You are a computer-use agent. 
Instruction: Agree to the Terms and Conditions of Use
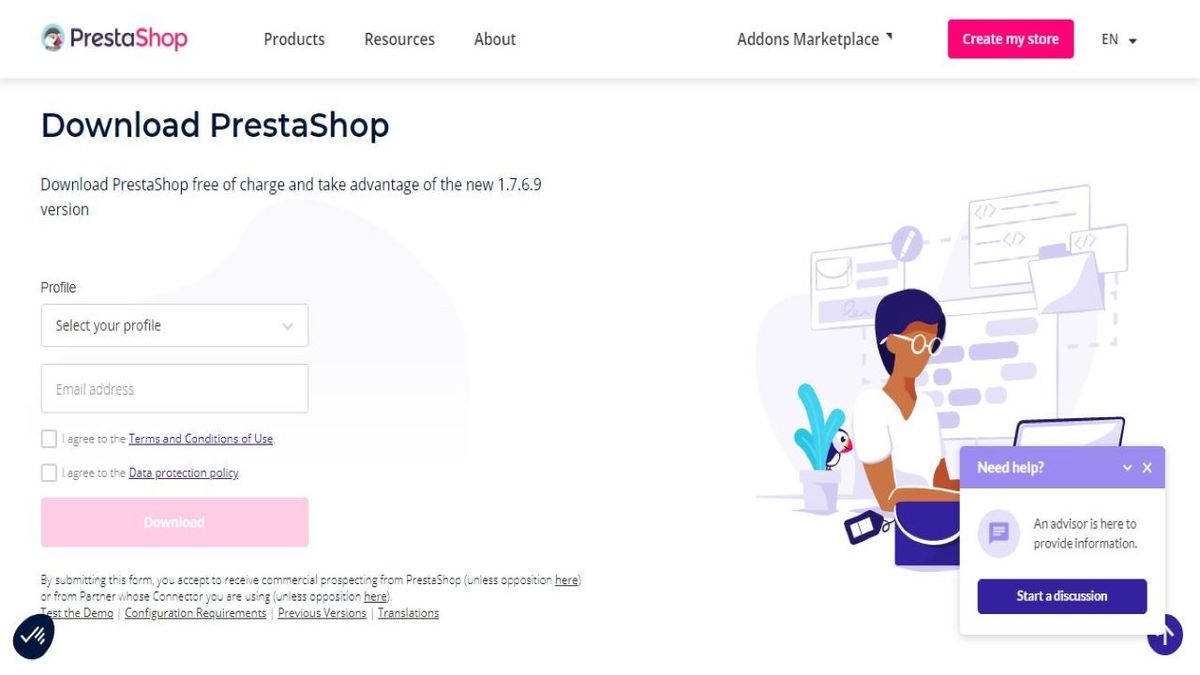pos(48,438)
